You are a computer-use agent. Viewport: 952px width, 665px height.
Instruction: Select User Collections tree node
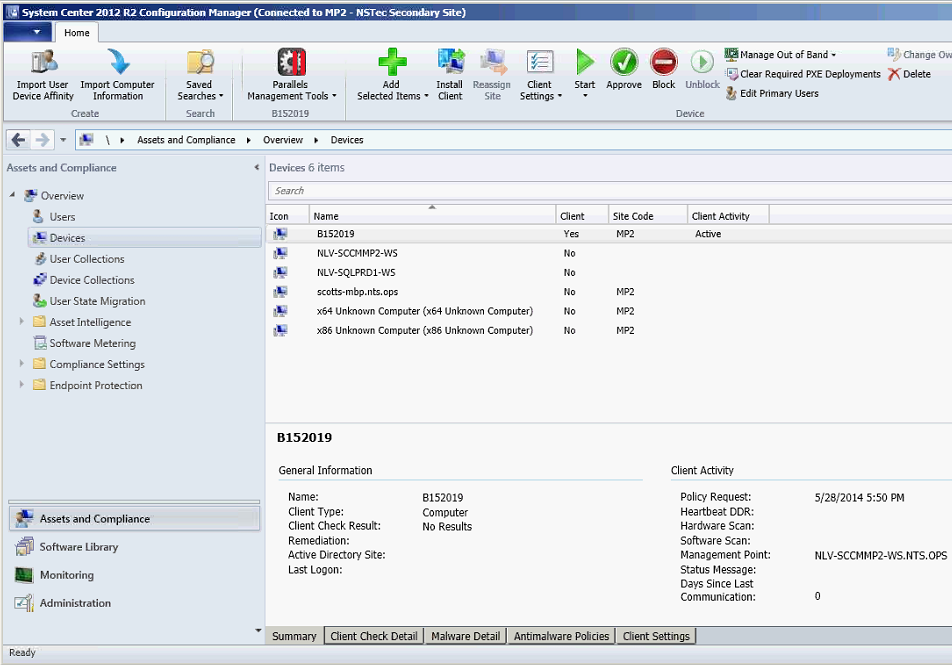[x=87, y=259]
